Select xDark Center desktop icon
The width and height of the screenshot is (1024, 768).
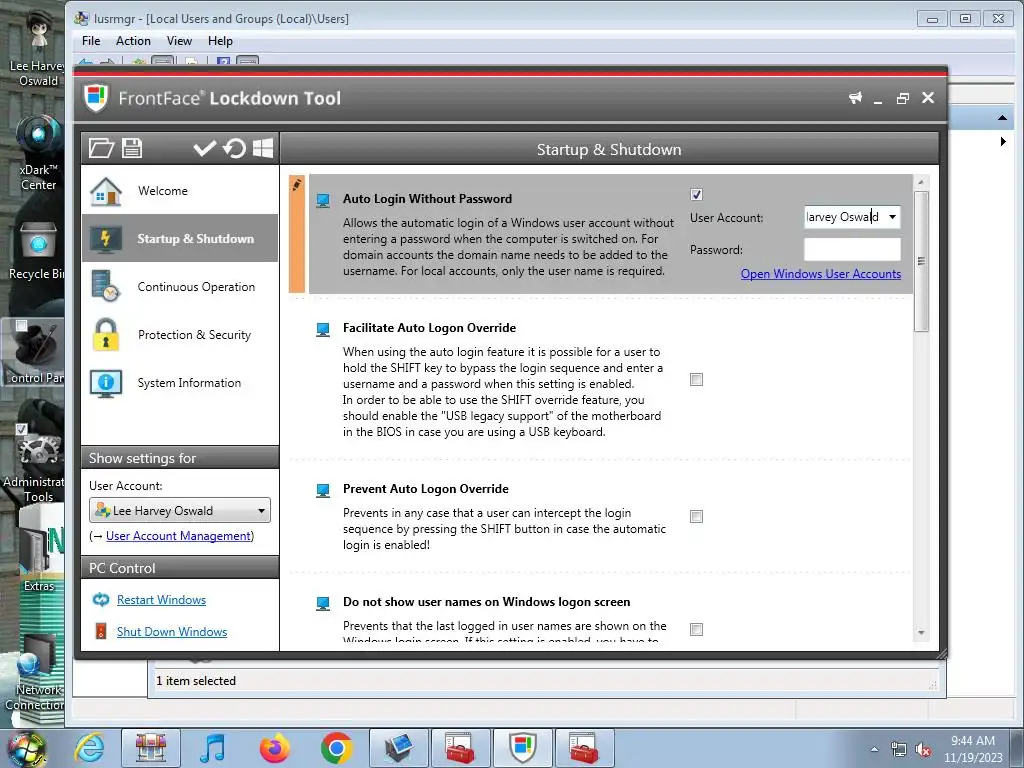(38, 153)
